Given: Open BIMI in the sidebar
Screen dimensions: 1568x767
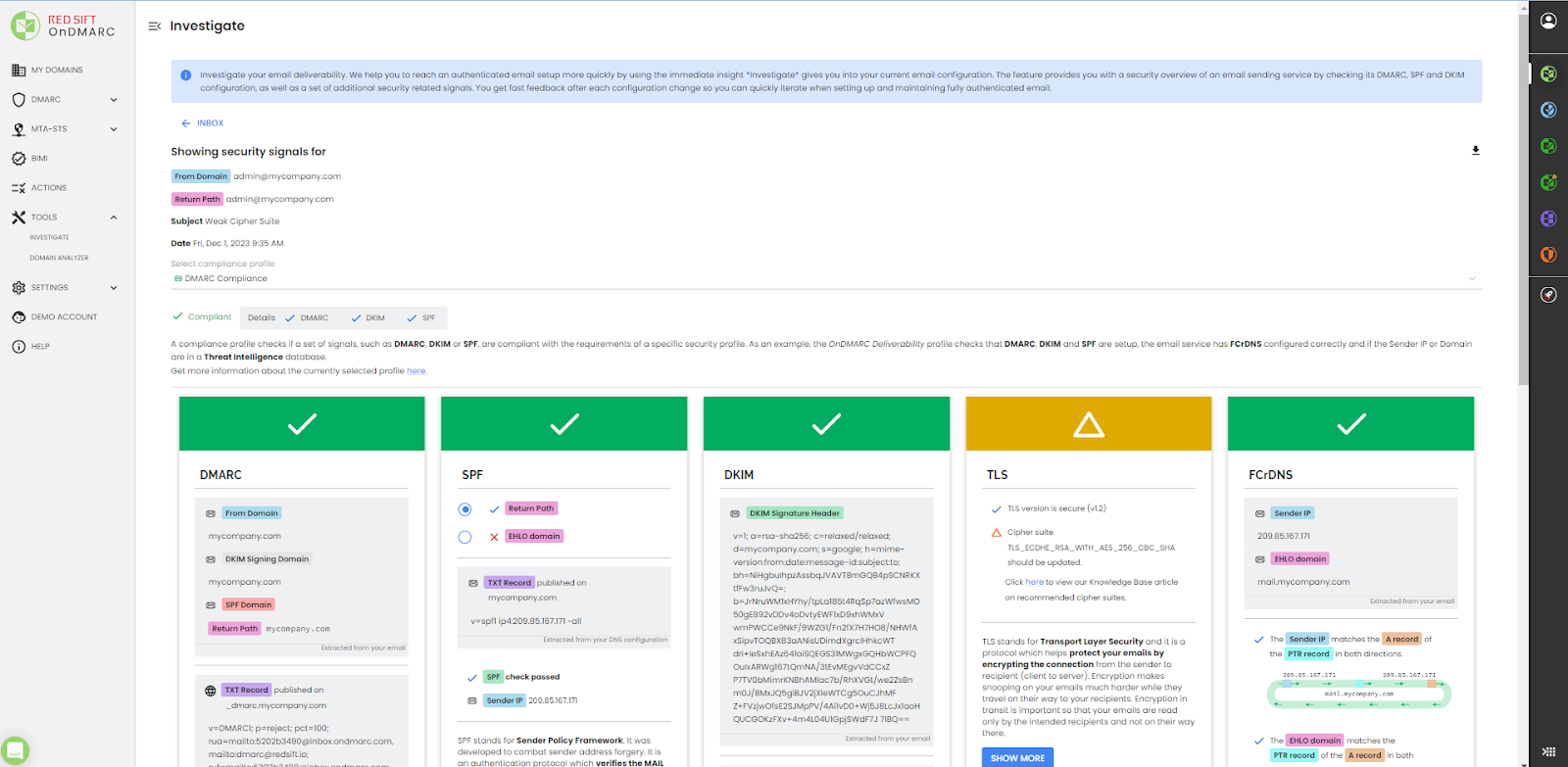Looking at the screenshot, I should tap(39, 159).
